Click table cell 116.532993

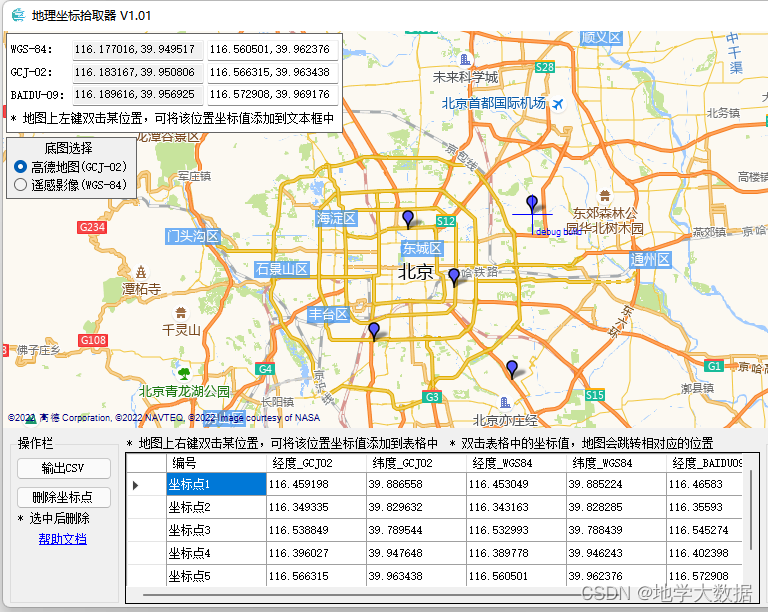coord(516,530)
